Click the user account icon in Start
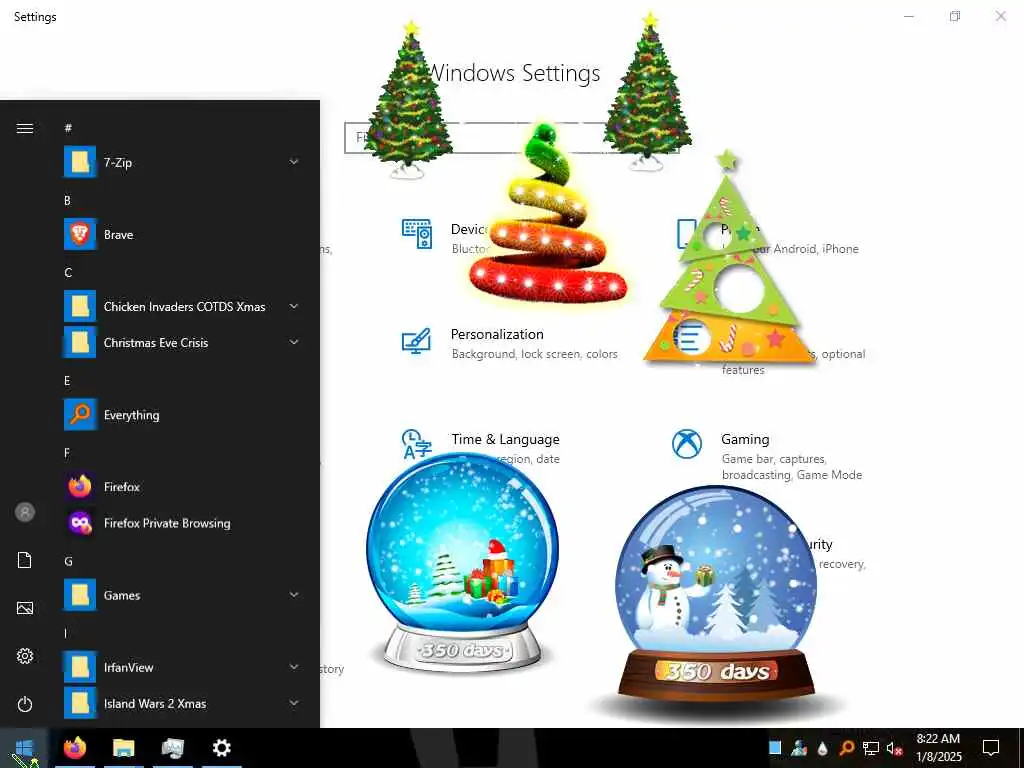The height and width of the screenshot is (768, 1024). [x=25, y=512]
